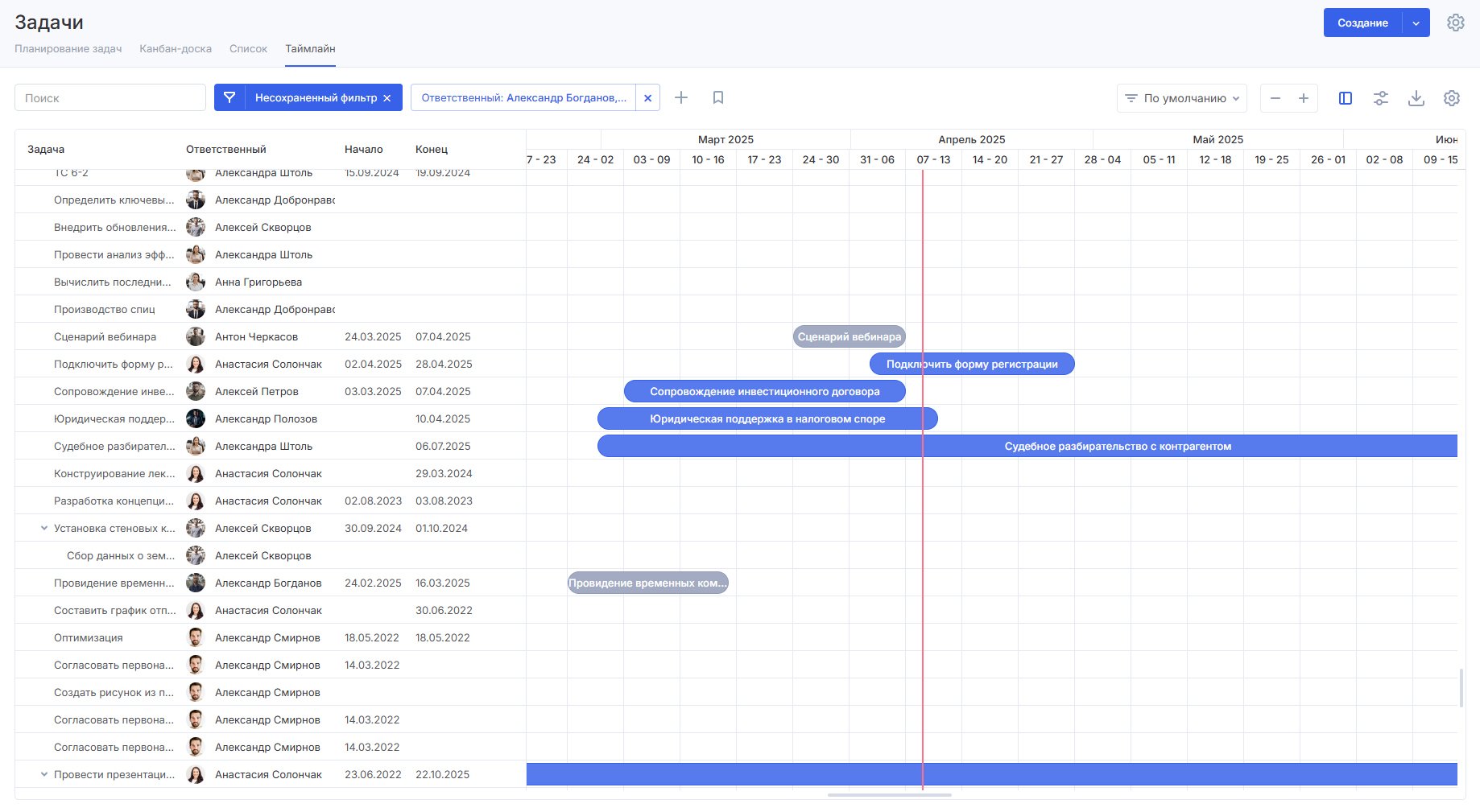Open the Создание dropdown arrow
Screen dimensions: 1480x812
click(1416, 23)
